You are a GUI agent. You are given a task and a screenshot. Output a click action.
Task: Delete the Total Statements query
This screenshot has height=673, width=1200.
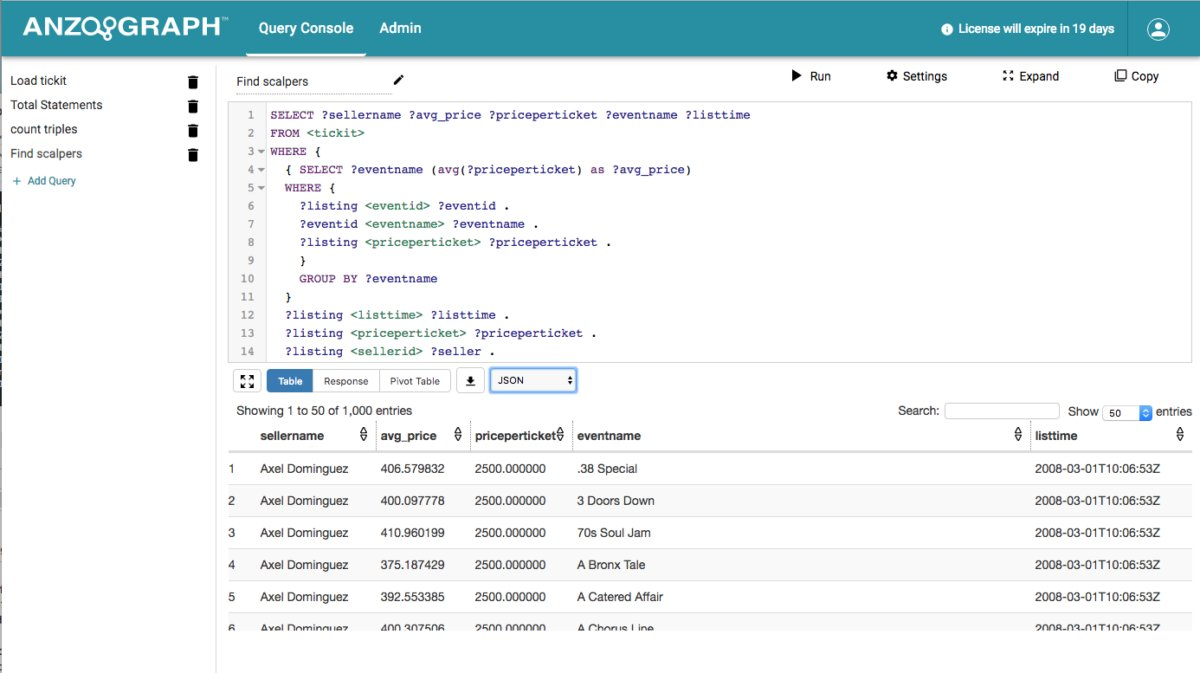tap(193, 106)
